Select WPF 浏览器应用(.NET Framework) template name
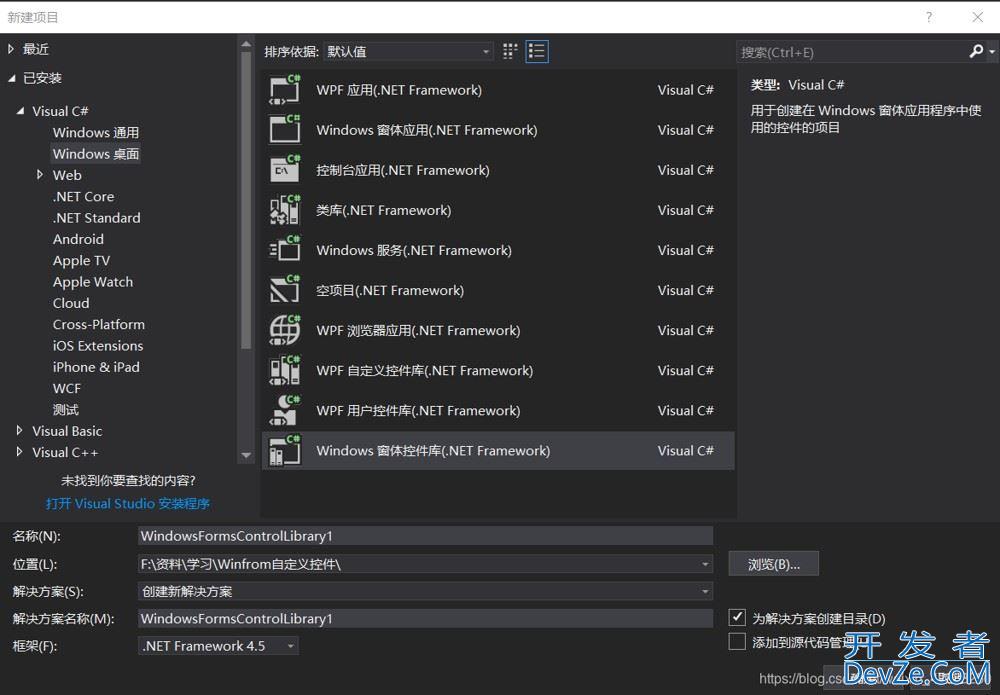 (418, 330)
